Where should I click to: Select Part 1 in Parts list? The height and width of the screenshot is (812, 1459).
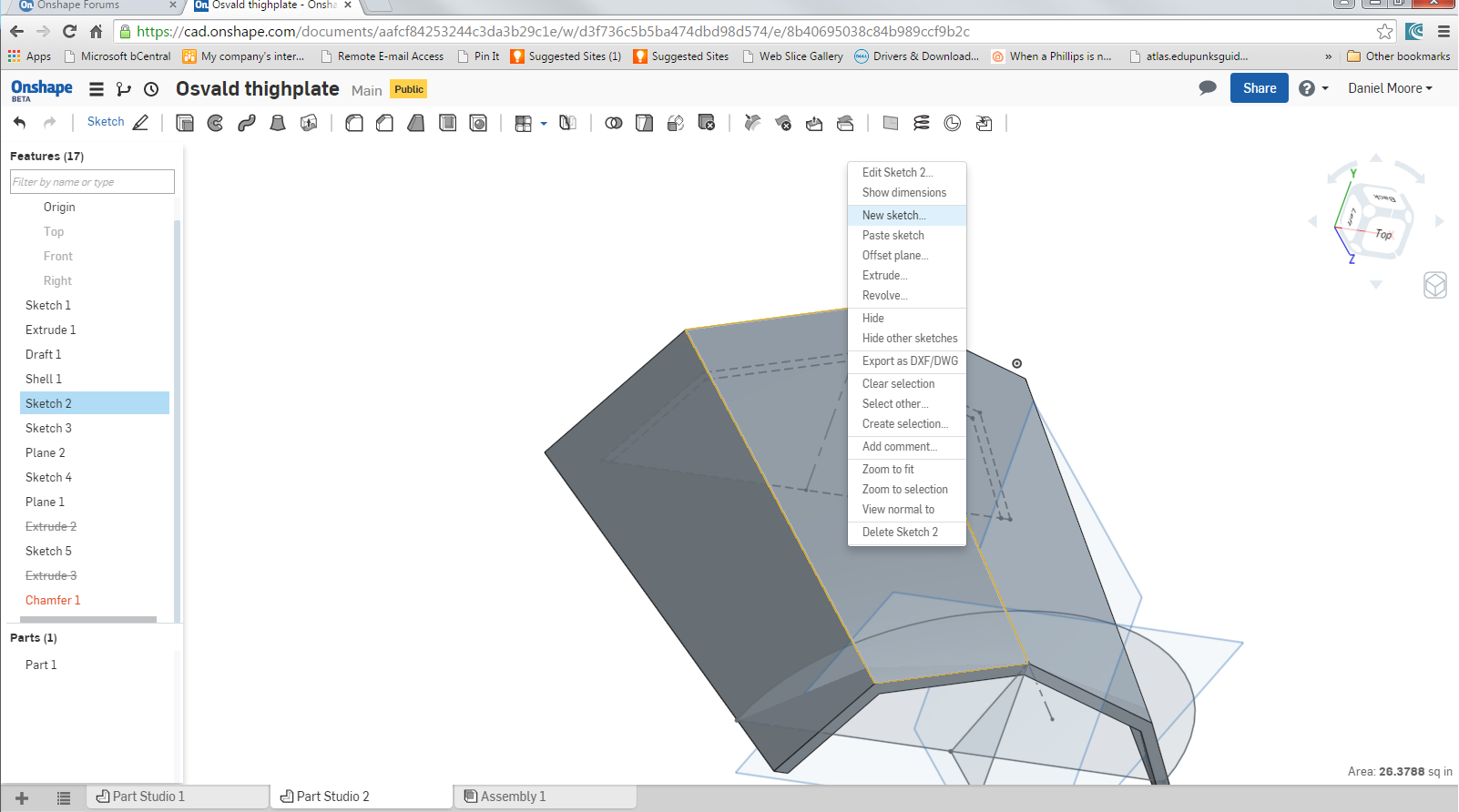41,665
